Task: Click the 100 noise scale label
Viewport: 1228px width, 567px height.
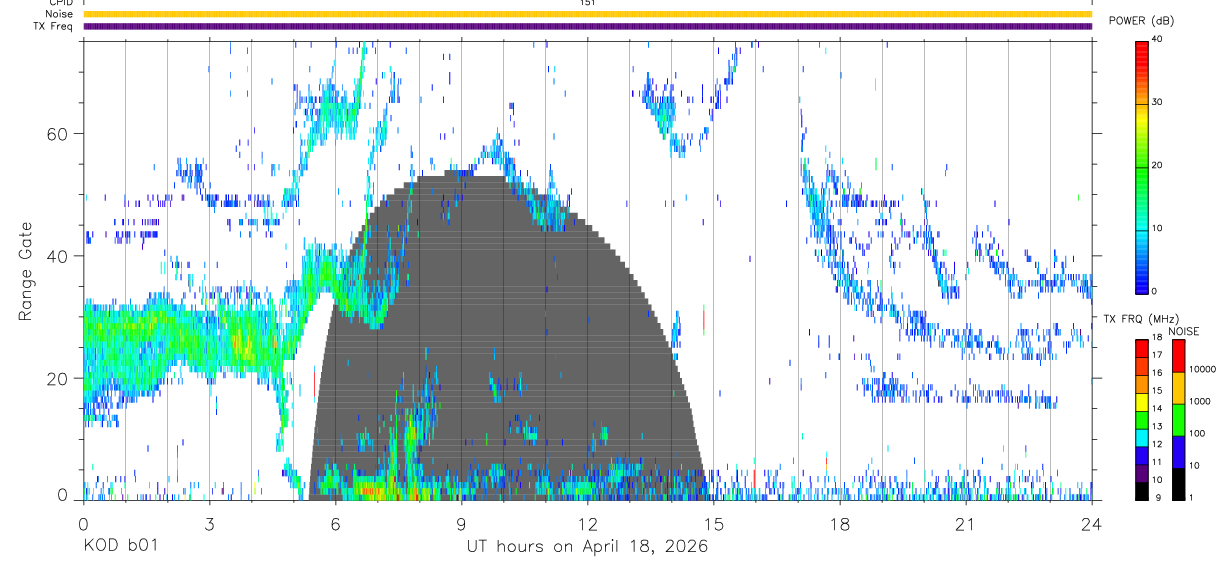Action: [1196, 434]
